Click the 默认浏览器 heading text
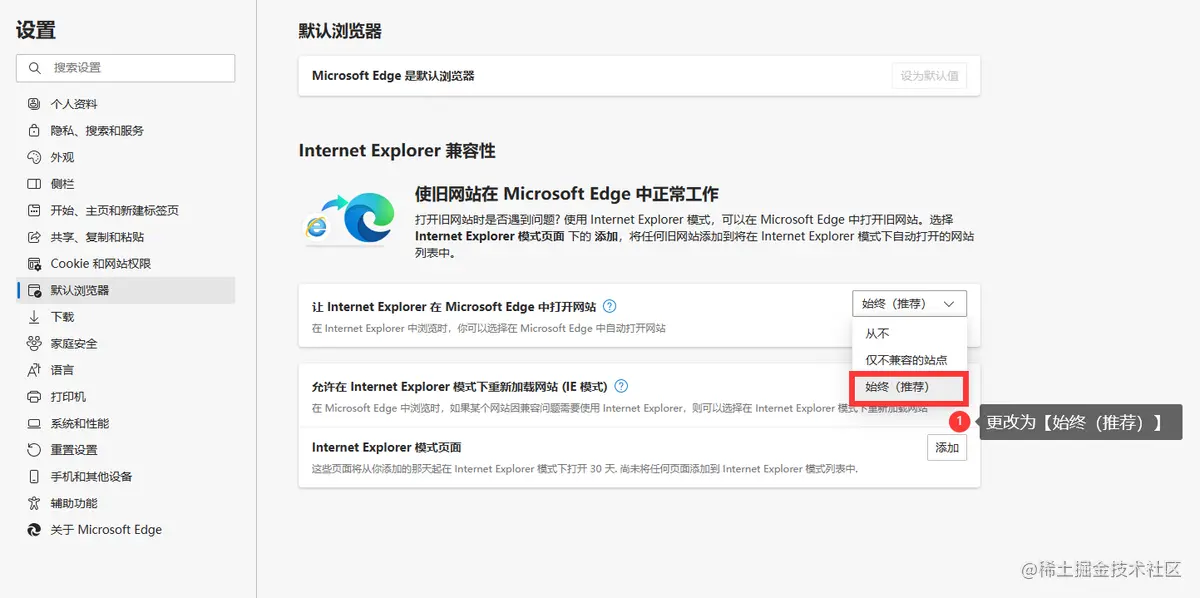1200x598 pixels. [x=340, y=31]
